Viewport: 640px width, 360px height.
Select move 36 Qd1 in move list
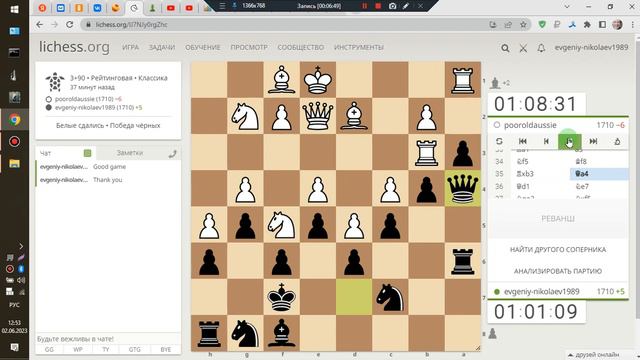(x=540, y=187)
